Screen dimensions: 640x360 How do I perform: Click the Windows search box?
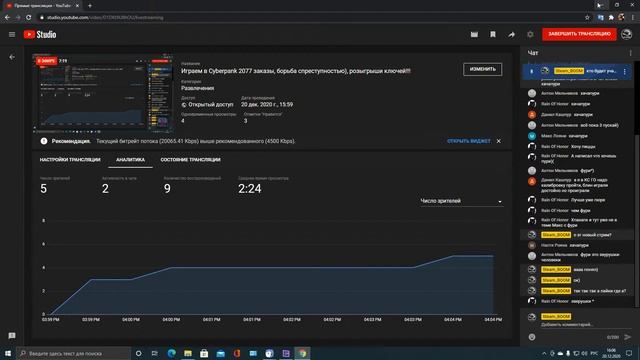click(x=74, y=353)
